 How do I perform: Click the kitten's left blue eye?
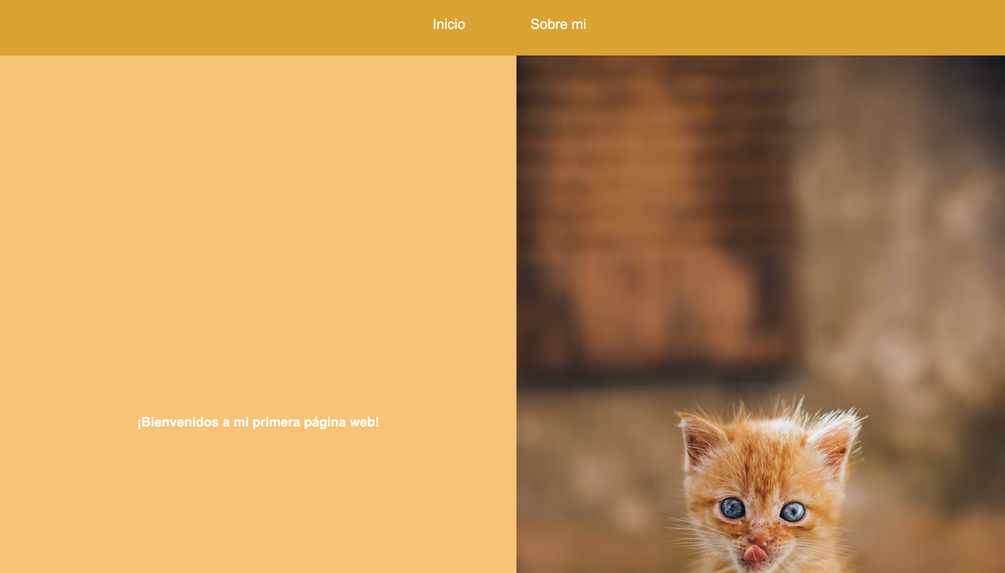click(x=733, y=508)
